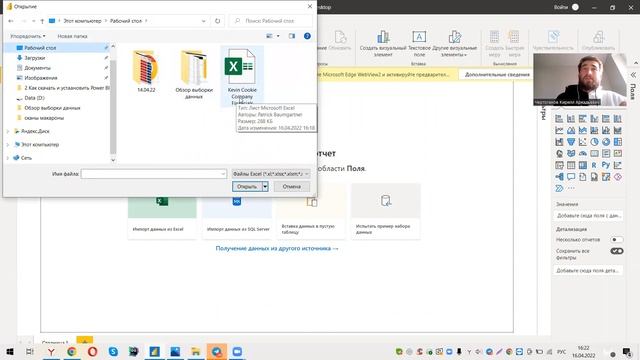Click Новая папка in the dialog toolbar
Image resolution: width=640 pixels, height=360 pixels.
click(x=72, y=36)
